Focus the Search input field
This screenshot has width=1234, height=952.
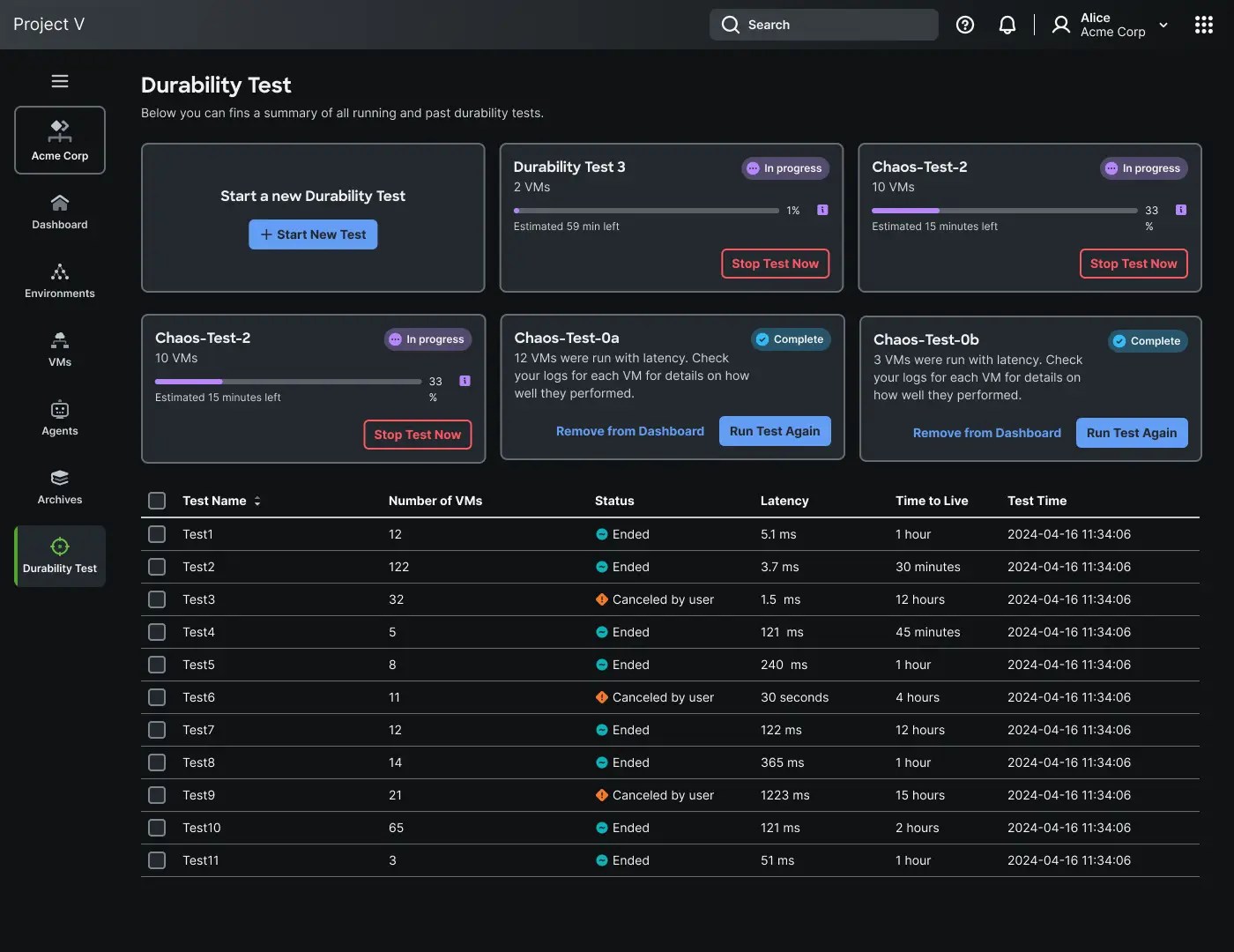tap(823, 25)
